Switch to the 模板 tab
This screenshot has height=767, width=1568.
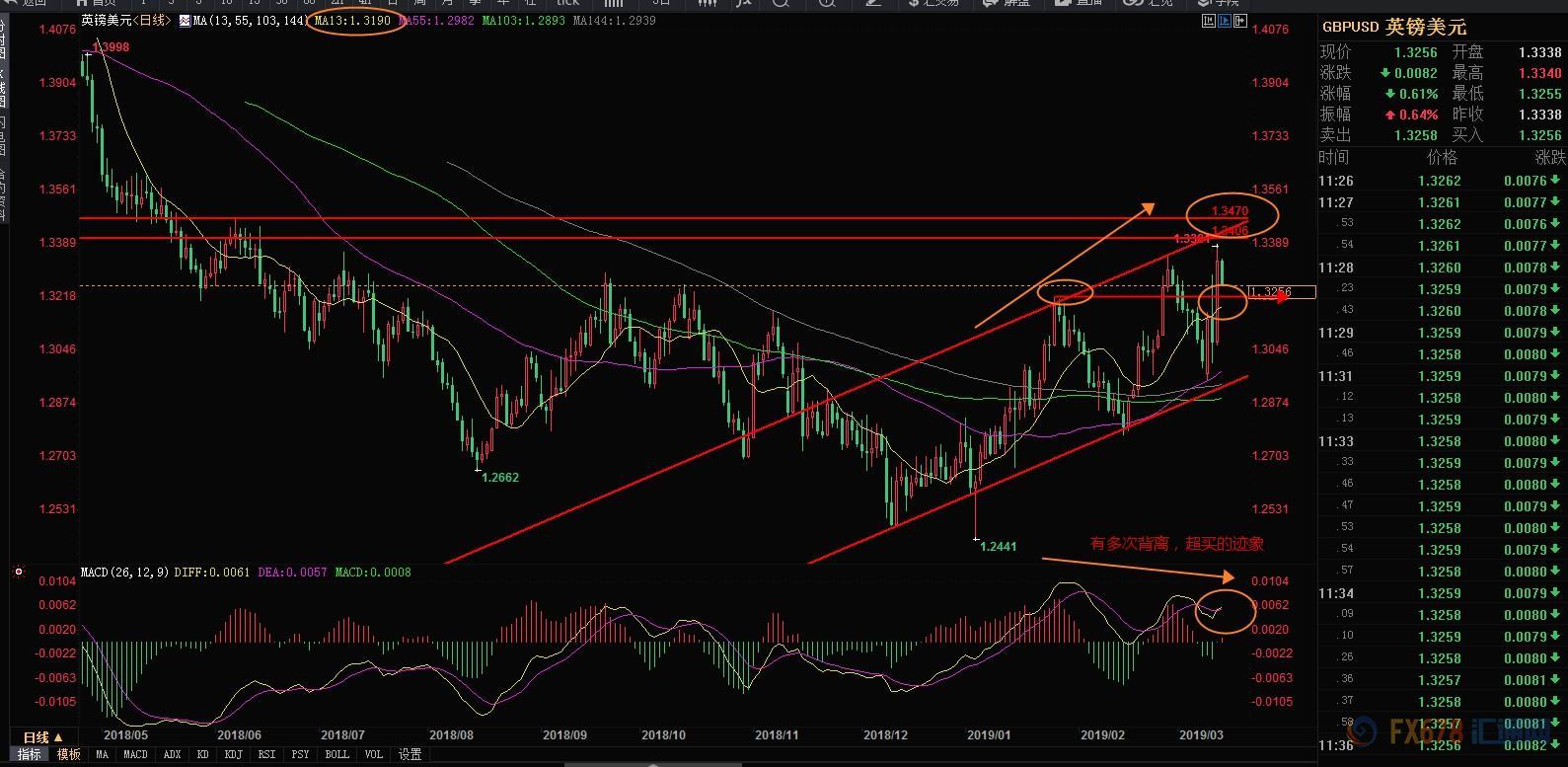point(69,754)
